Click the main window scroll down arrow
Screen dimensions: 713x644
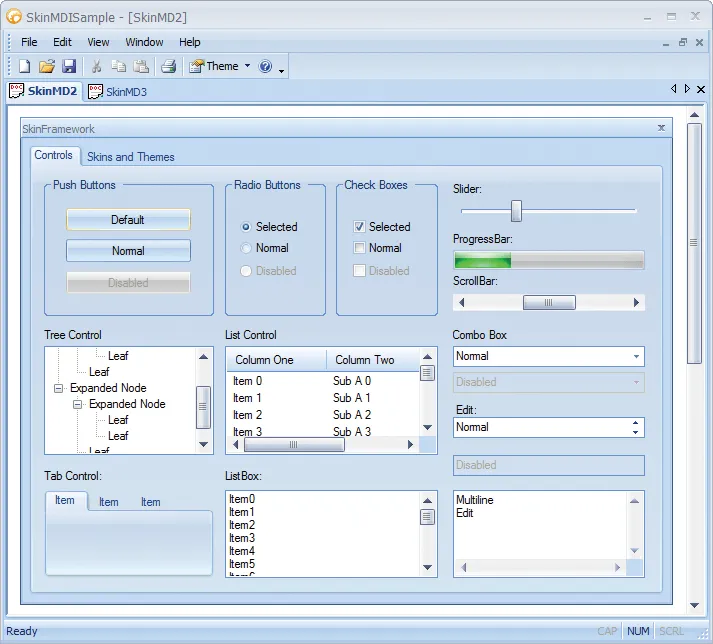694,605
